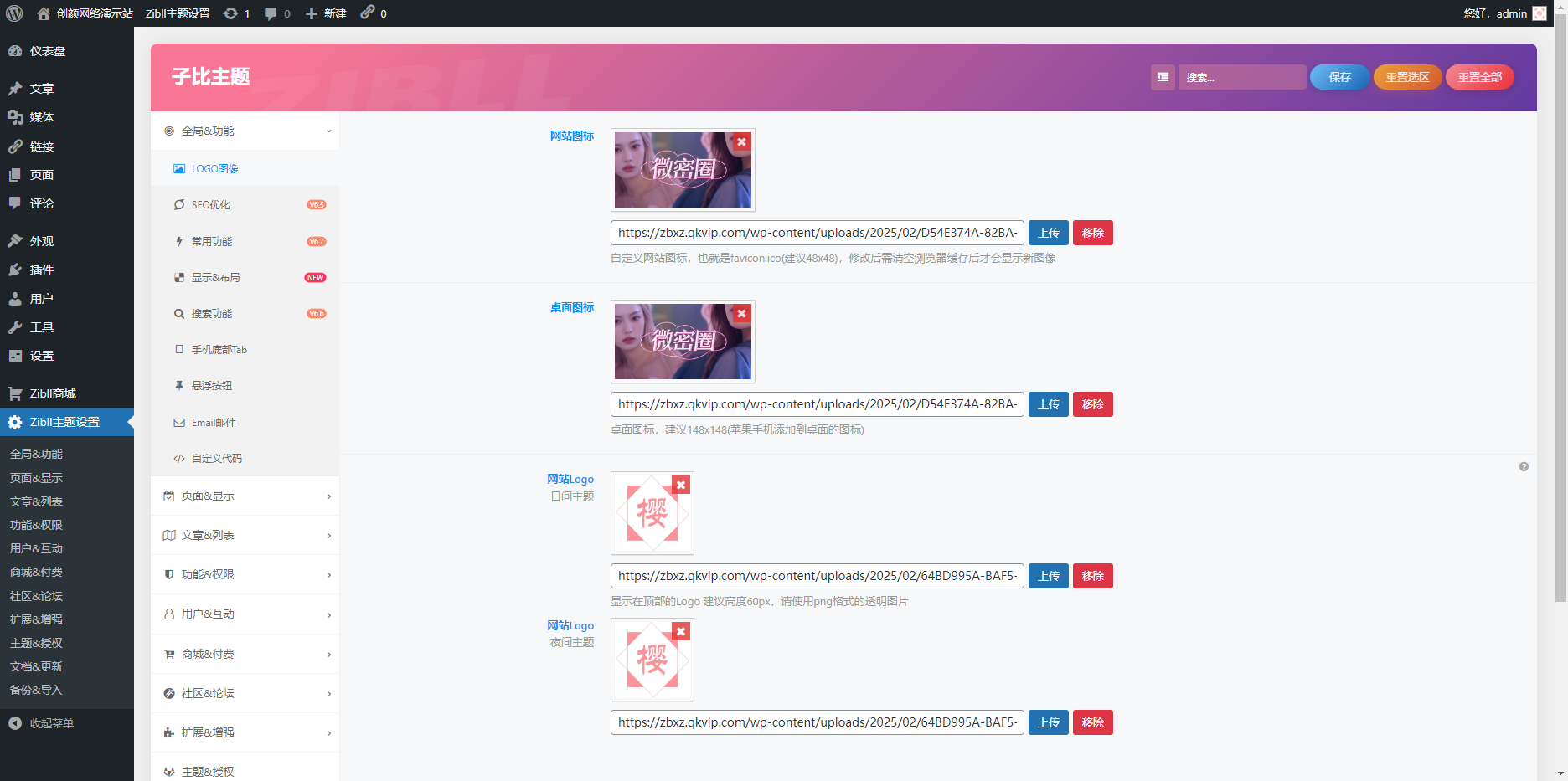The width and height of the screenshot is (1568, 781).
Task: Upload a daytime 网站Logo image
Action: click(1049, 576)
